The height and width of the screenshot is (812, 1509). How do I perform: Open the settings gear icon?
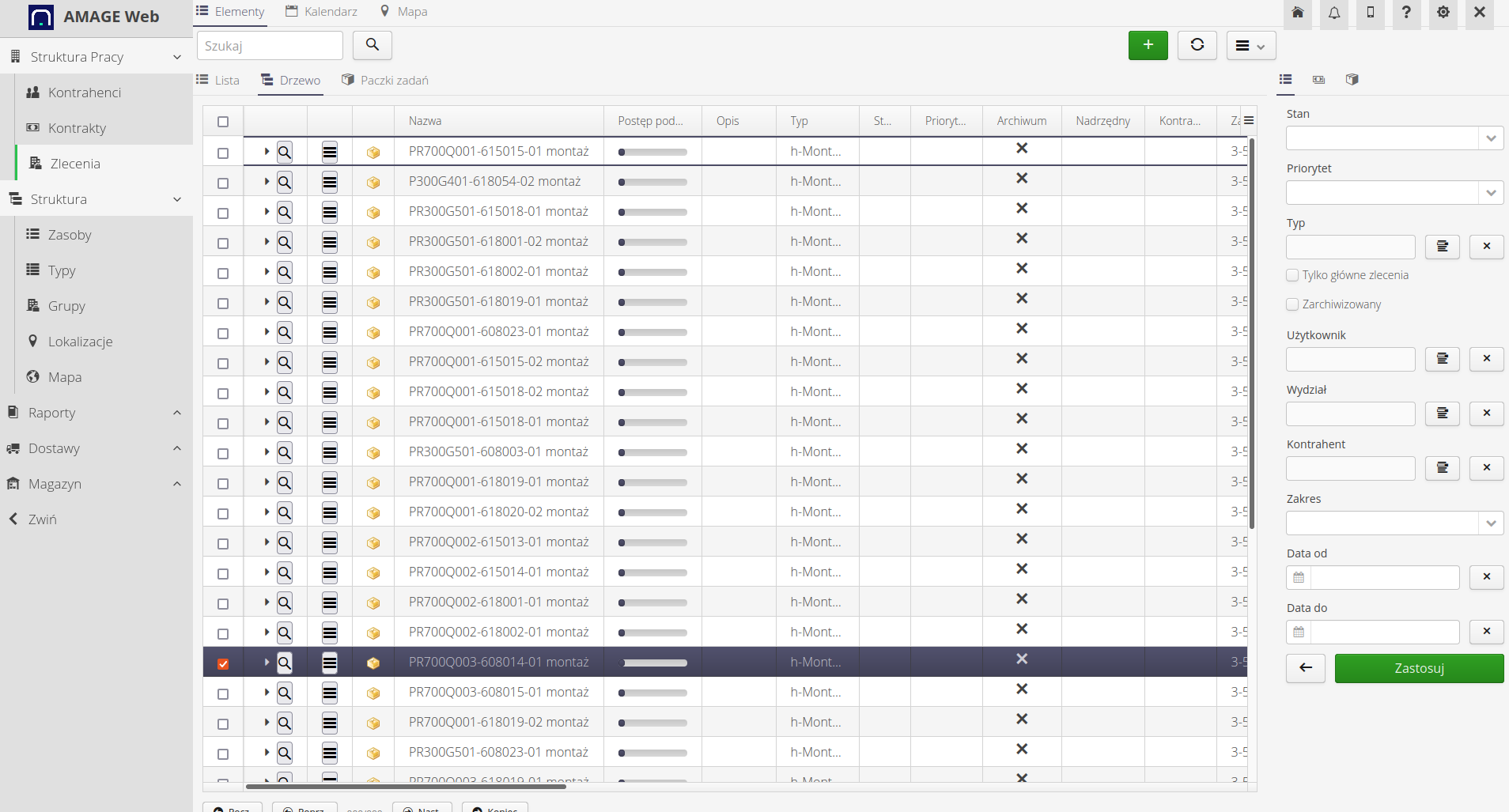[1443, 13]
